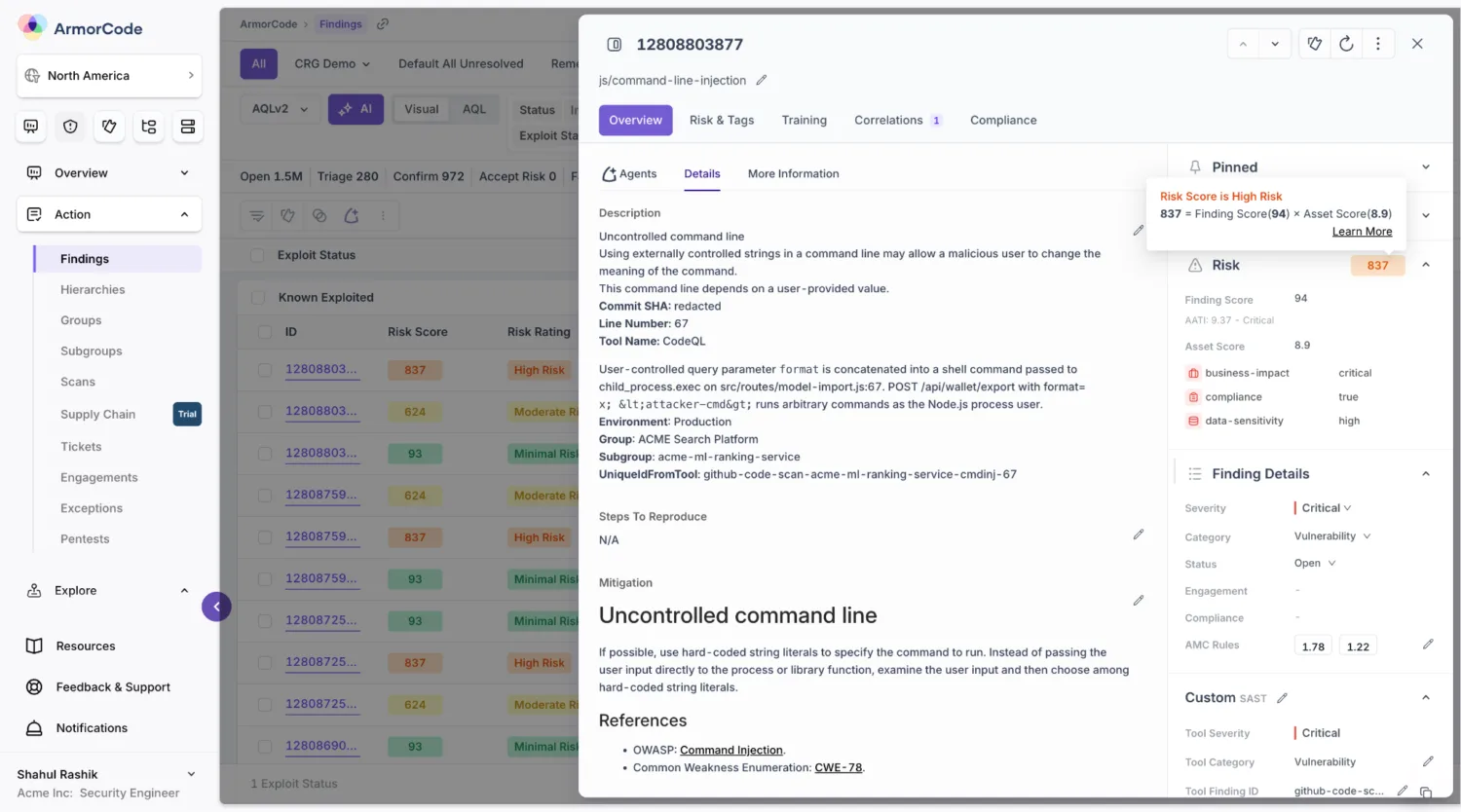Open the North America region selector

109,76
